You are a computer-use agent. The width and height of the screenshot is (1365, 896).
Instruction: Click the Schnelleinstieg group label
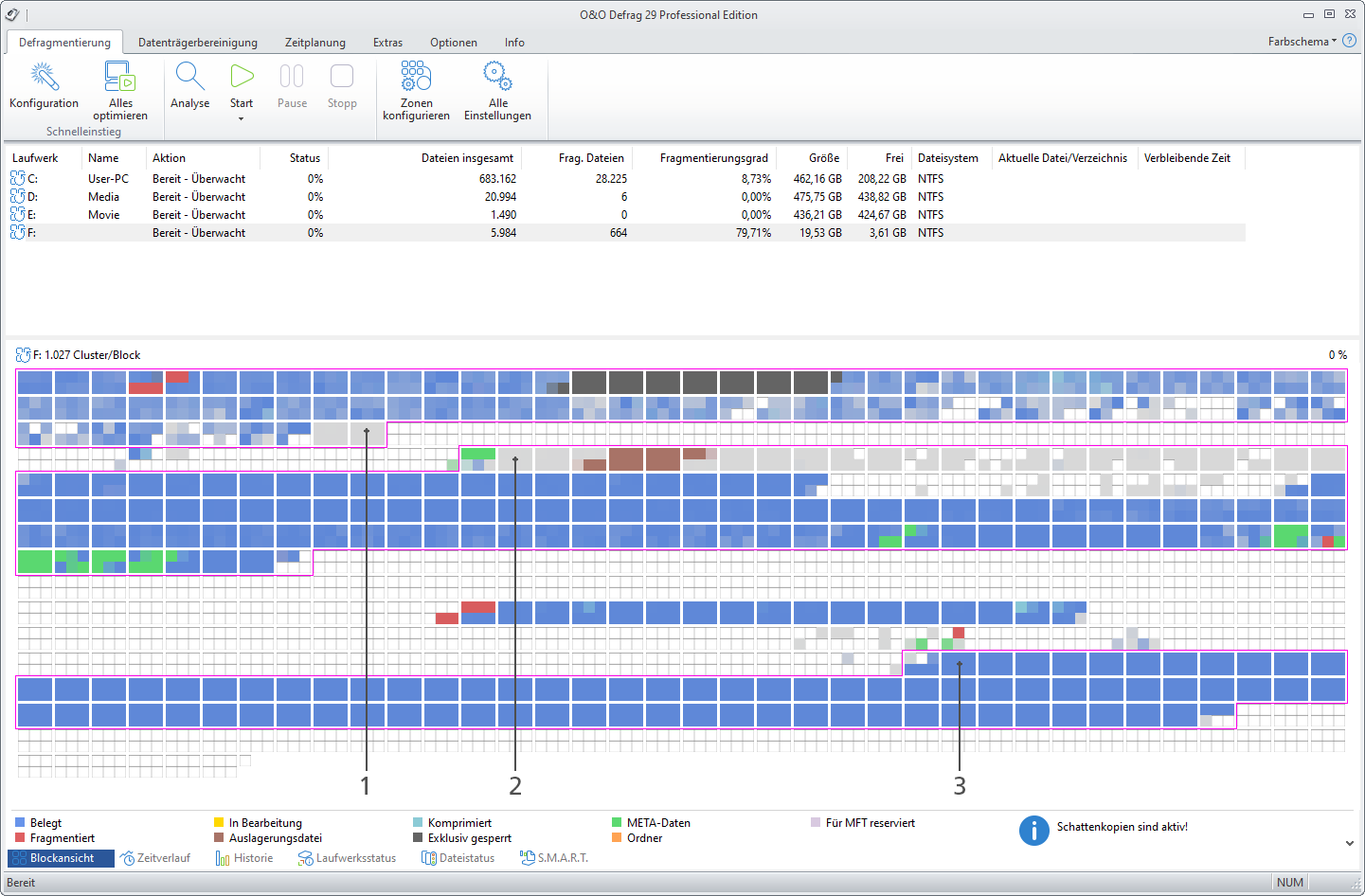[x=83, y=132]
